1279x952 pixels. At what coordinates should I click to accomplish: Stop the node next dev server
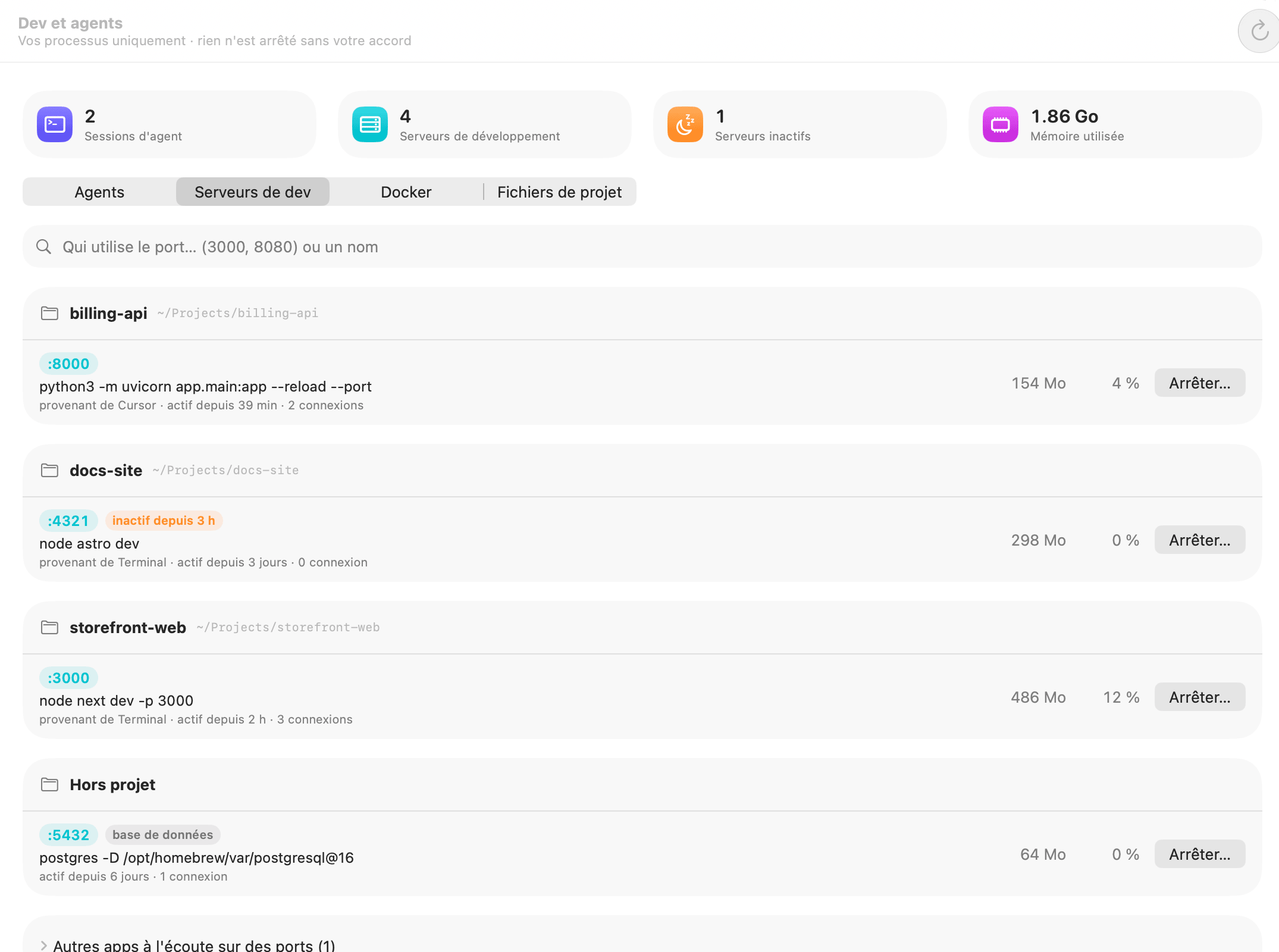(x=1200, y=697)
